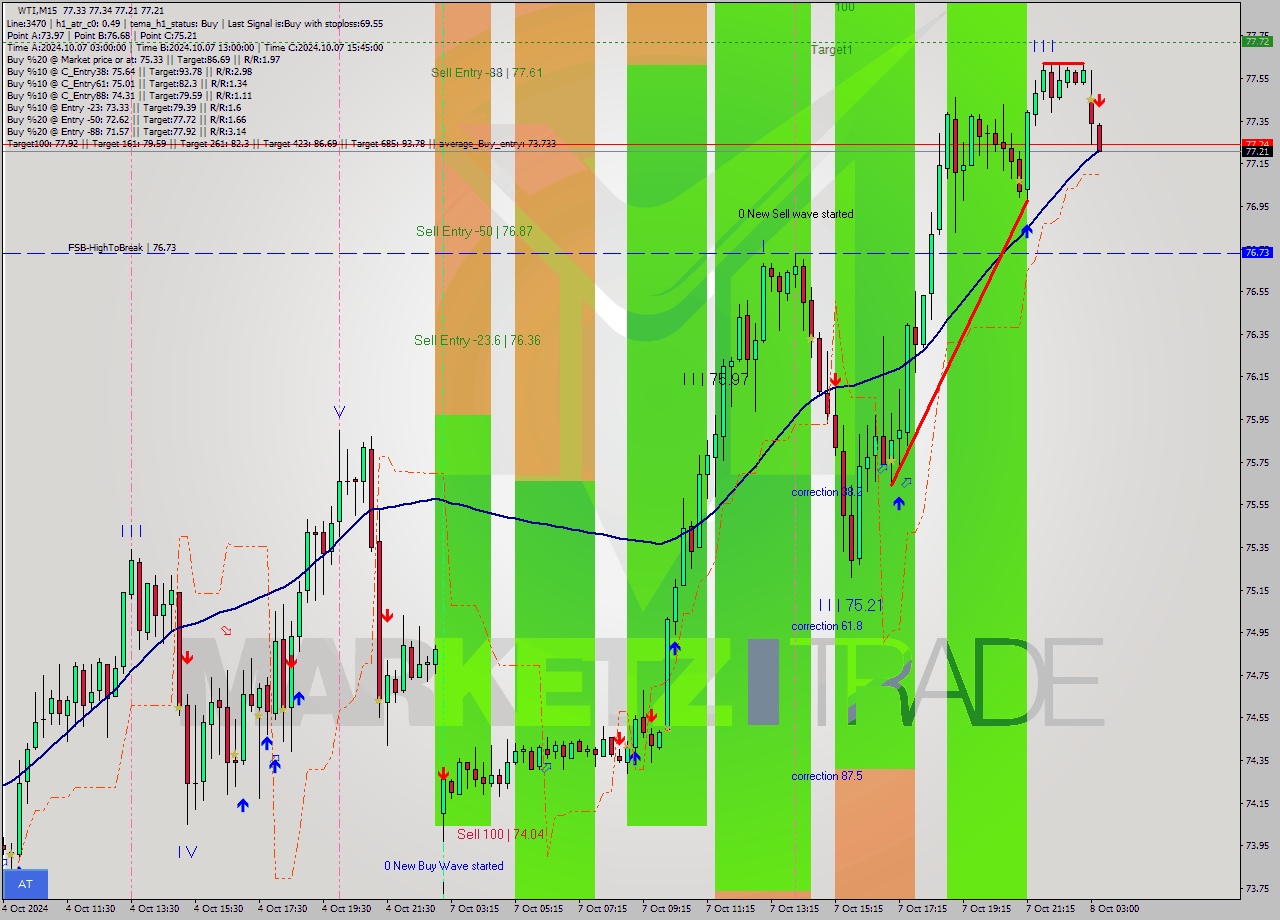This screenshot has width=1280, height=920.
Task: Click the 7 Oct 05:15 time label
Action: point(539,909)
